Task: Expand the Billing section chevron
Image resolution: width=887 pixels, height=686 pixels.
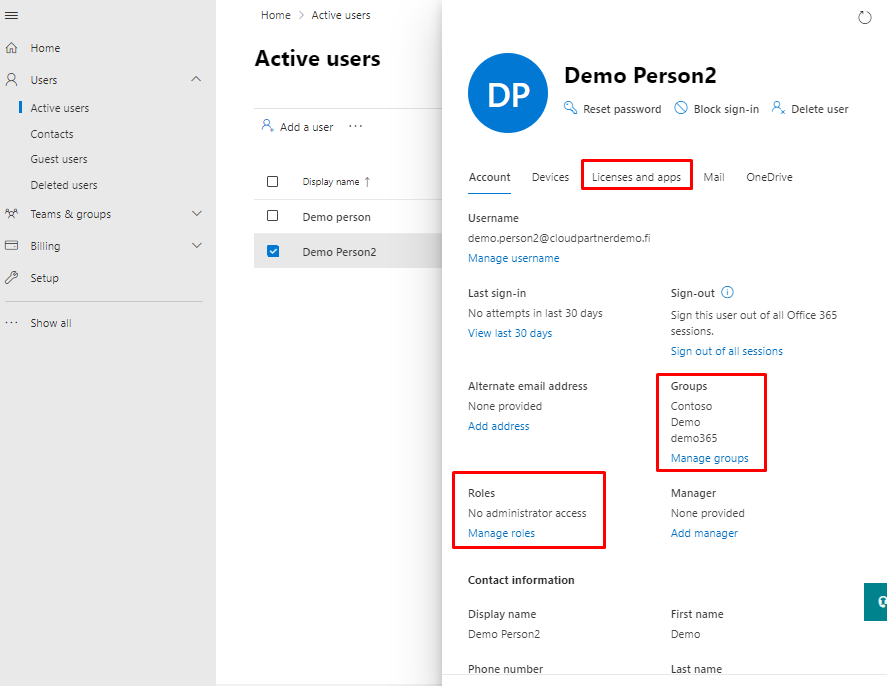Action: 196,246
